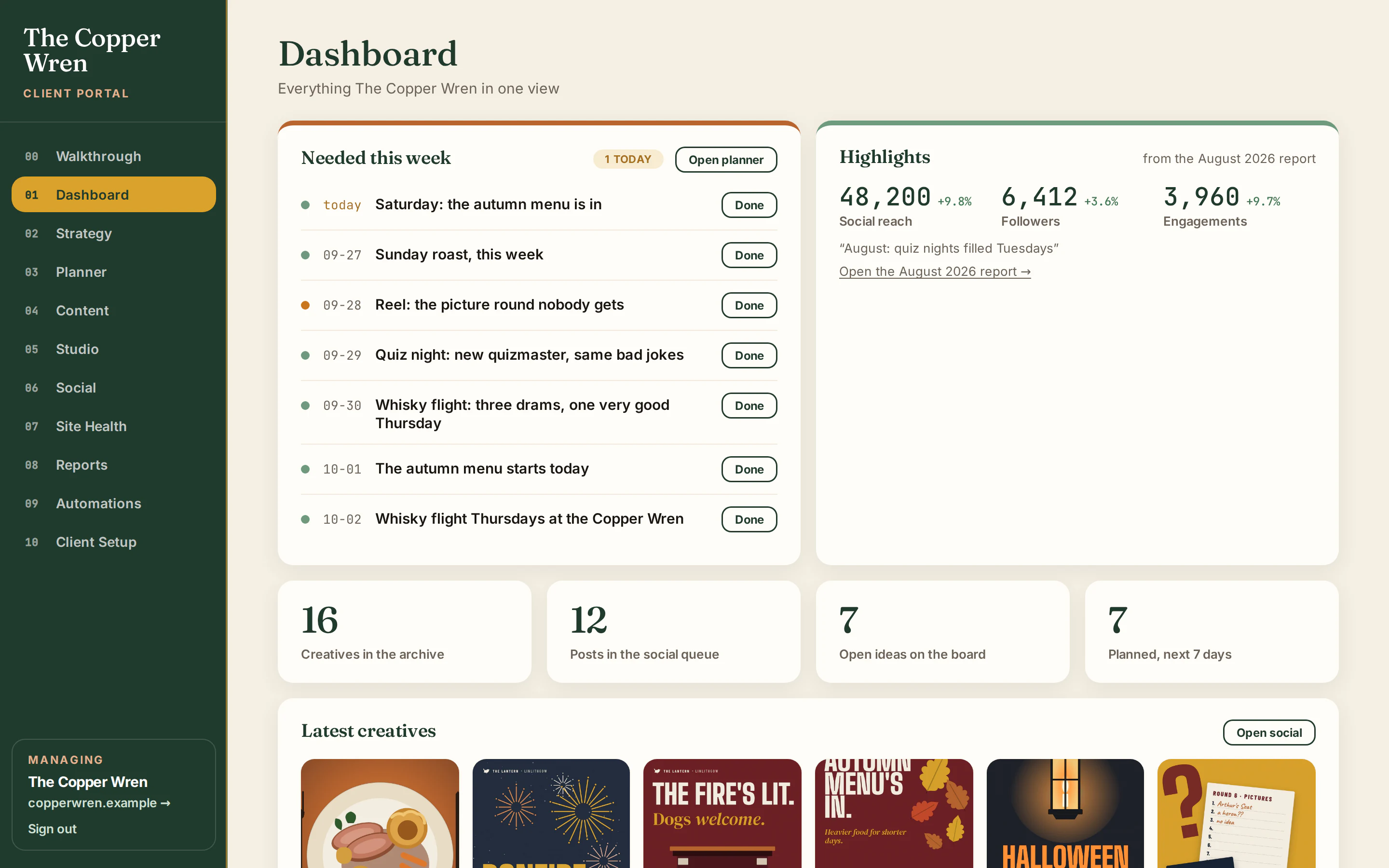Screen dimensions: 1389x868
Task: Click the 3,960 Engagements figure
Action: tap(1201, 197)
